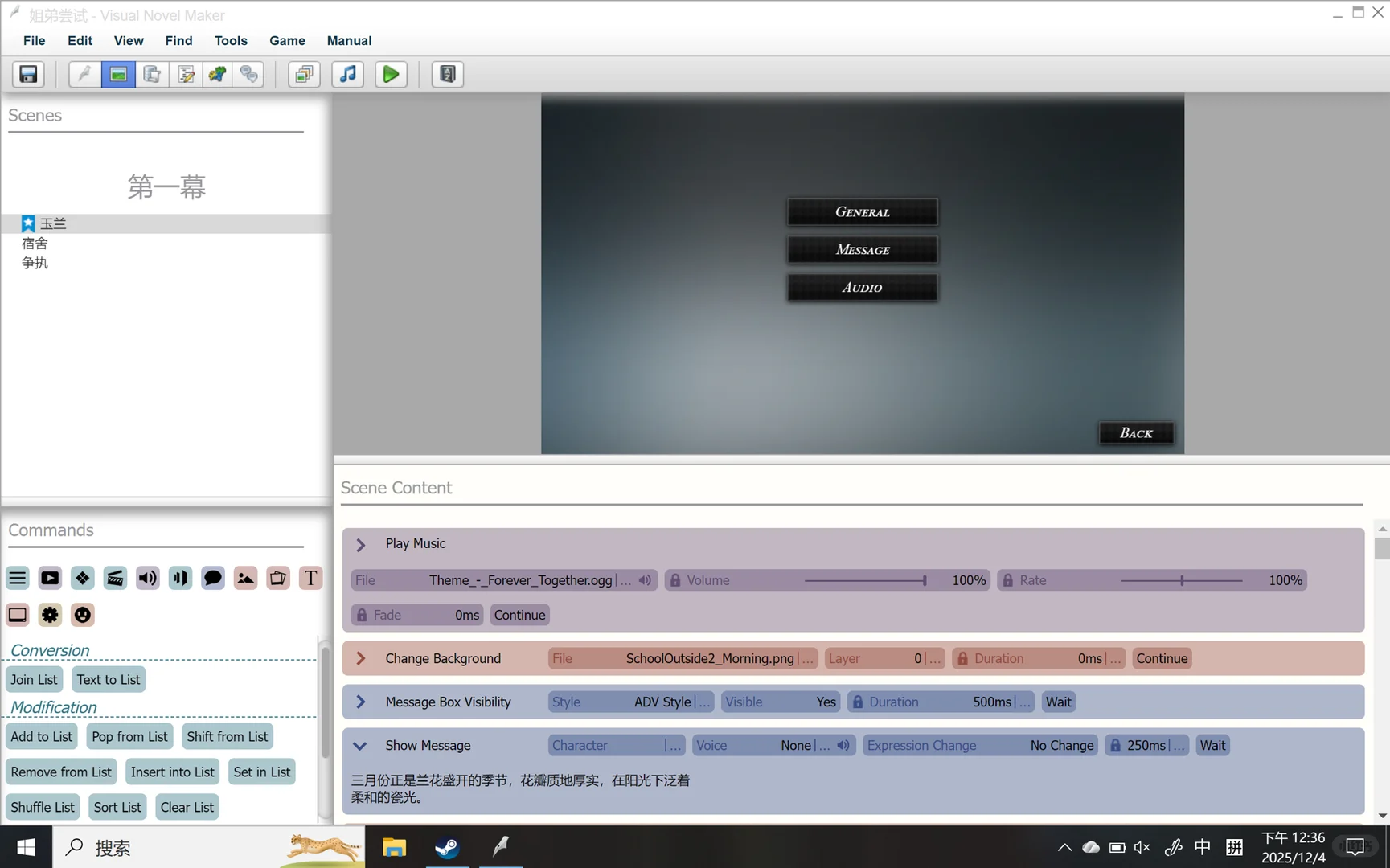Select the smiley face character command category
1390x868 pixels.
point(82,615)
